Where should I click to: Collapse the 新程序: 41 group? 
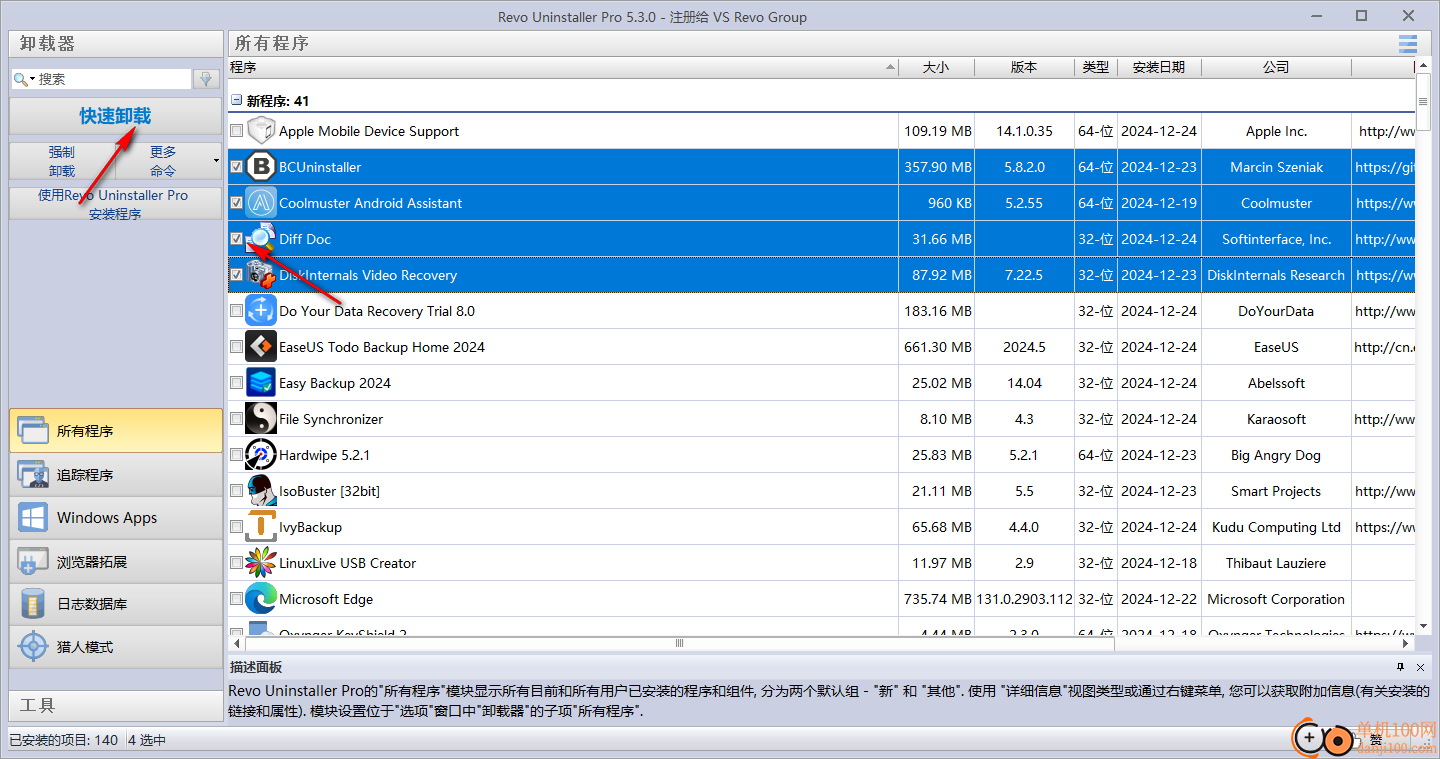point(237,101)
